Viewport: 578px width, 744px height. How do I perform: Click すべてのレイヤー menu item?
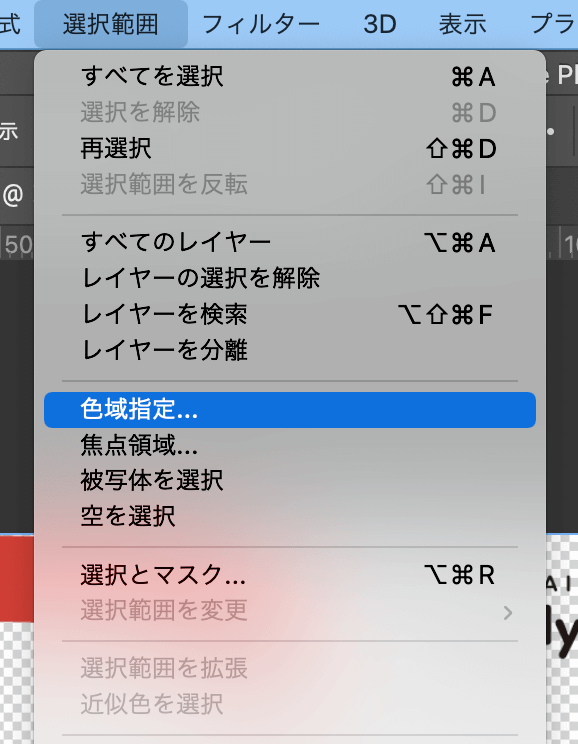point(289,242)
